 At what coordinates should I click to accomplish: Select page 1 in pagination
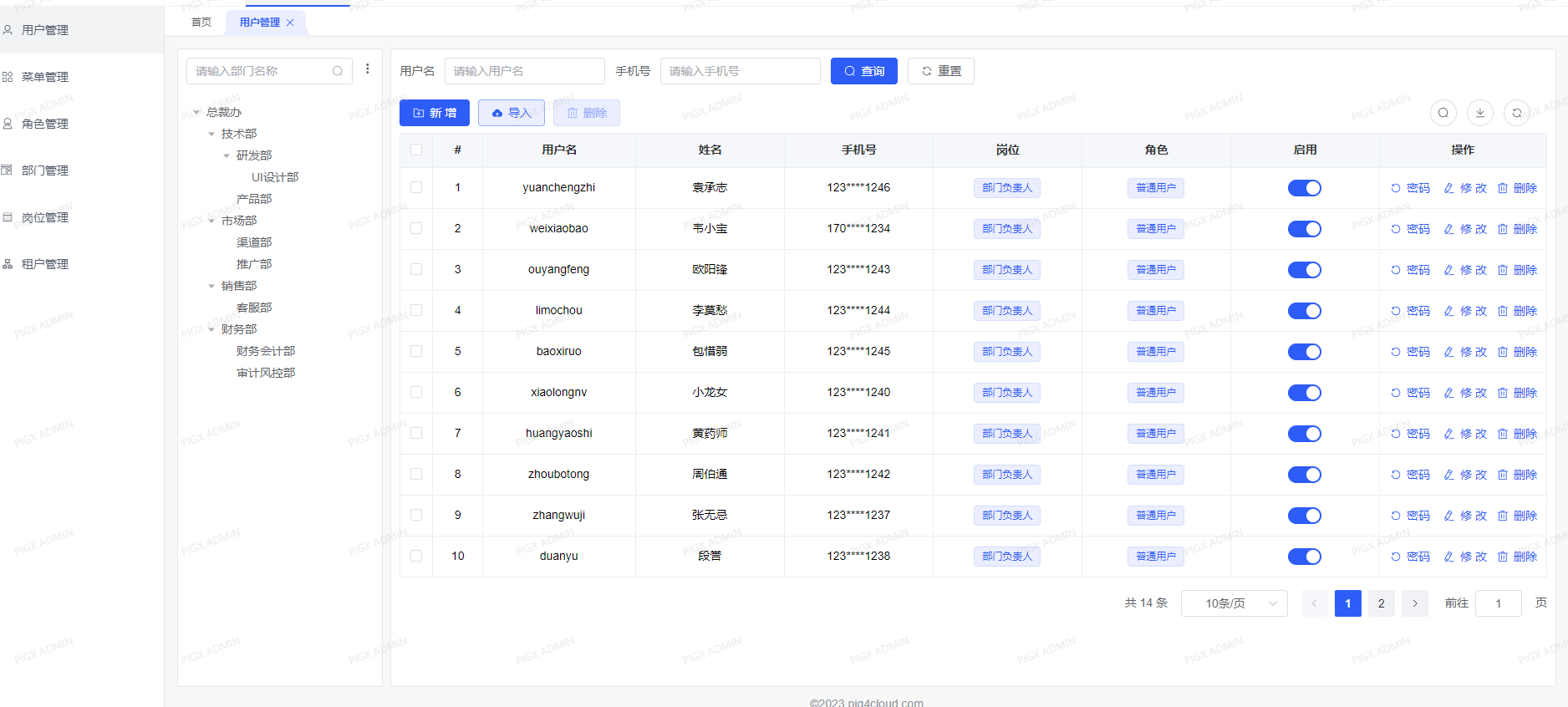click(x=1347, y=603)
